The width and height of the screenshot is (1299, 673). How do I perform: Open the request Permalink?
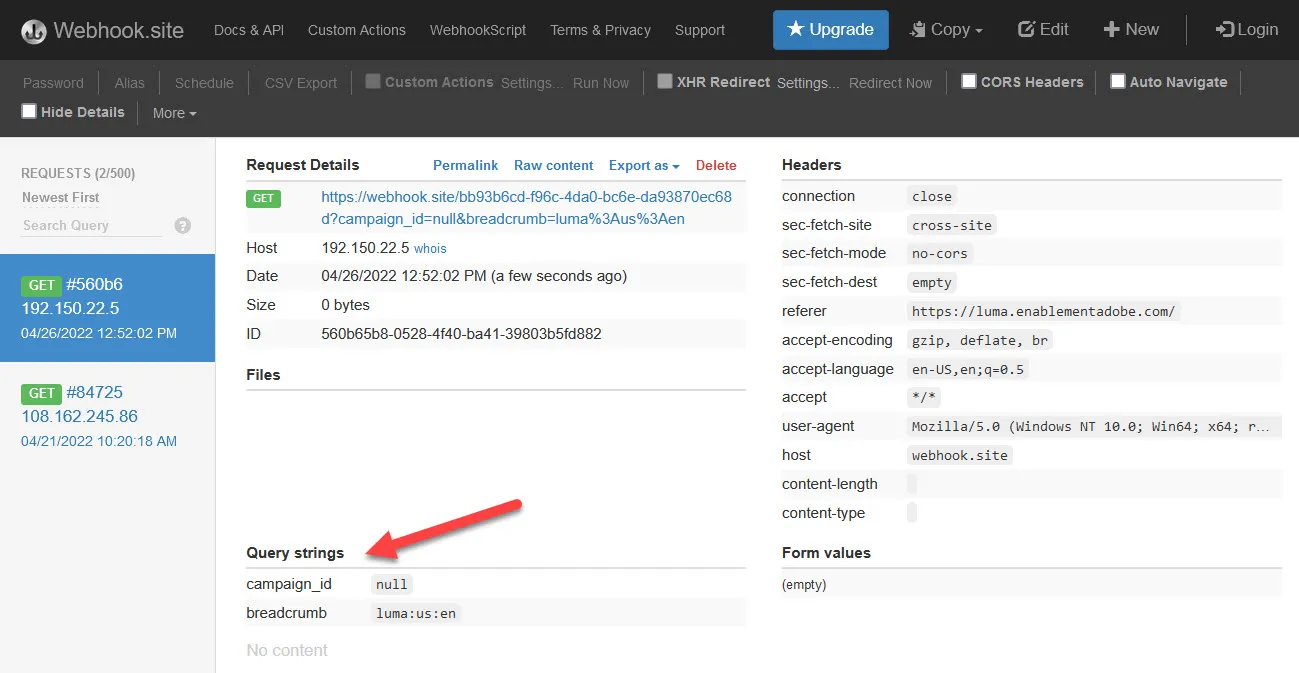(x=465, y=165)
